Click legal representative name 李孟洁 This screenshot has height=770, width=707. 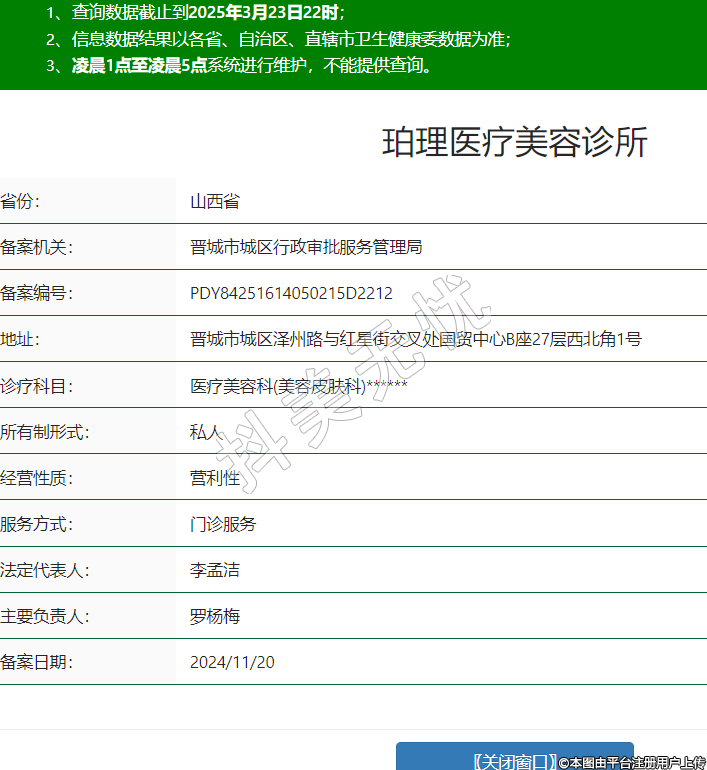[215, 570]
